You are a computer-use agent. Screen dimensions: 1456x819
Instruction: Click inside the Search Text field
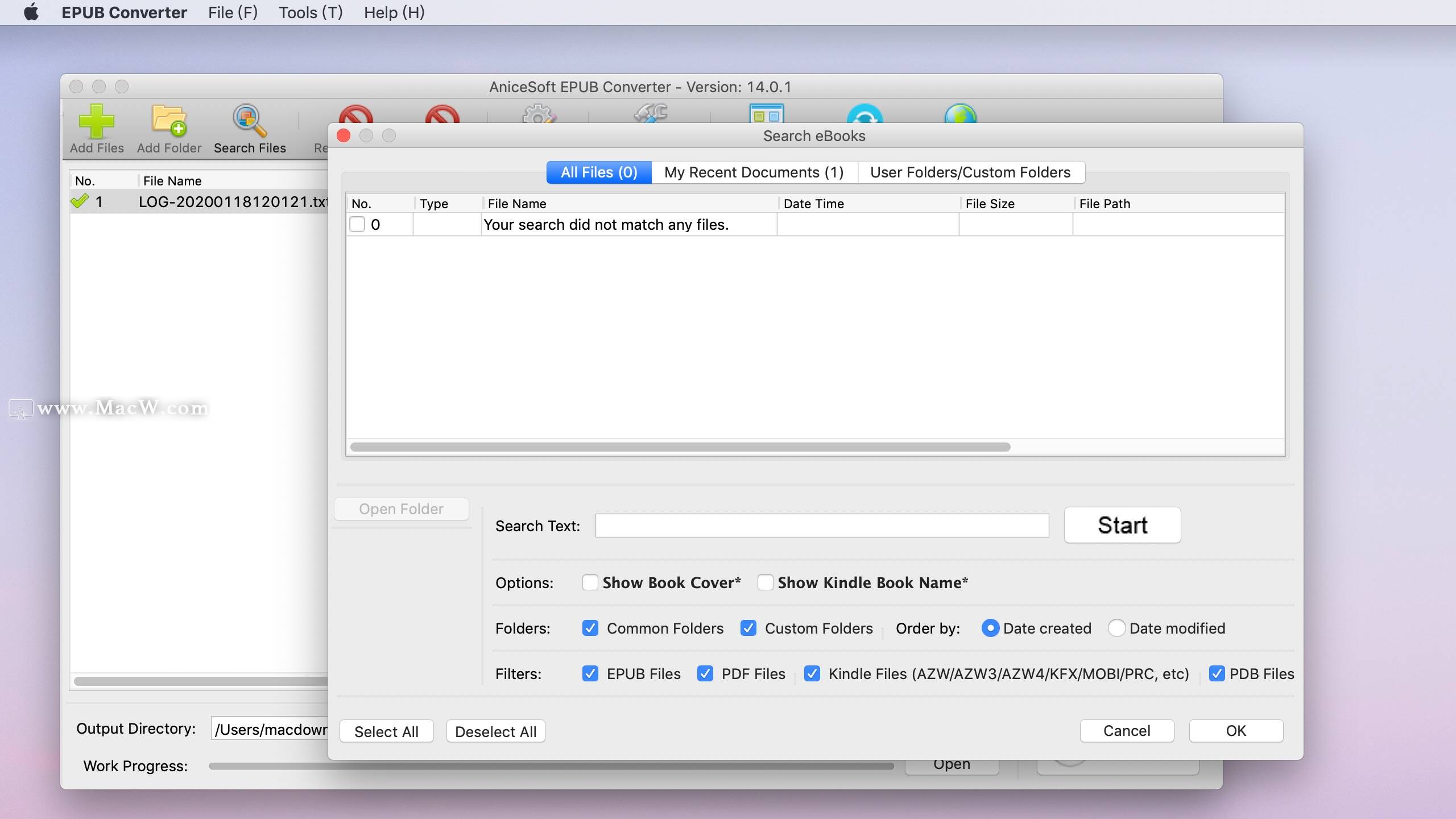pyautogui.click(x=821, y=526)
